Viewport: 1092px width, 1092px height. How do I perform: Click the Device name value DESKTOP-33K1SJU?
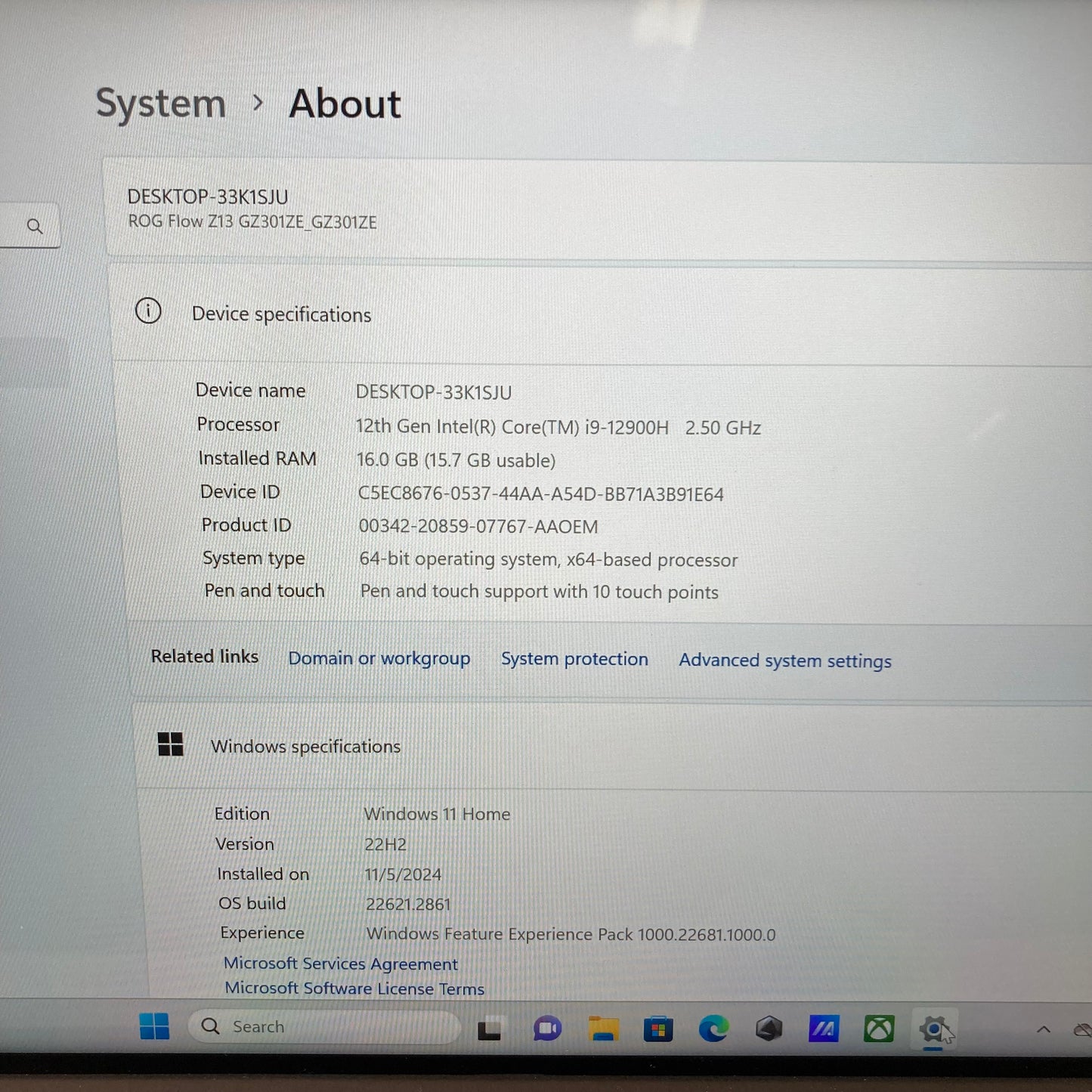coord(434,392)
